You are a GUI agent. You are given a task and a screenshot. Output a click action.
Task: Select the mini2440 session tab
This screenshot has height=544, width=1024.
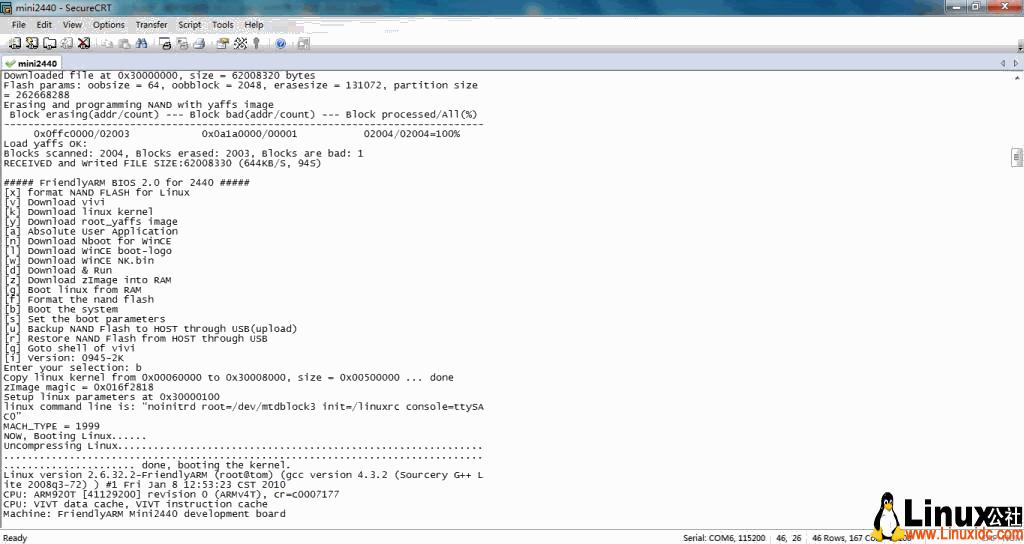(x=32, y=63)
